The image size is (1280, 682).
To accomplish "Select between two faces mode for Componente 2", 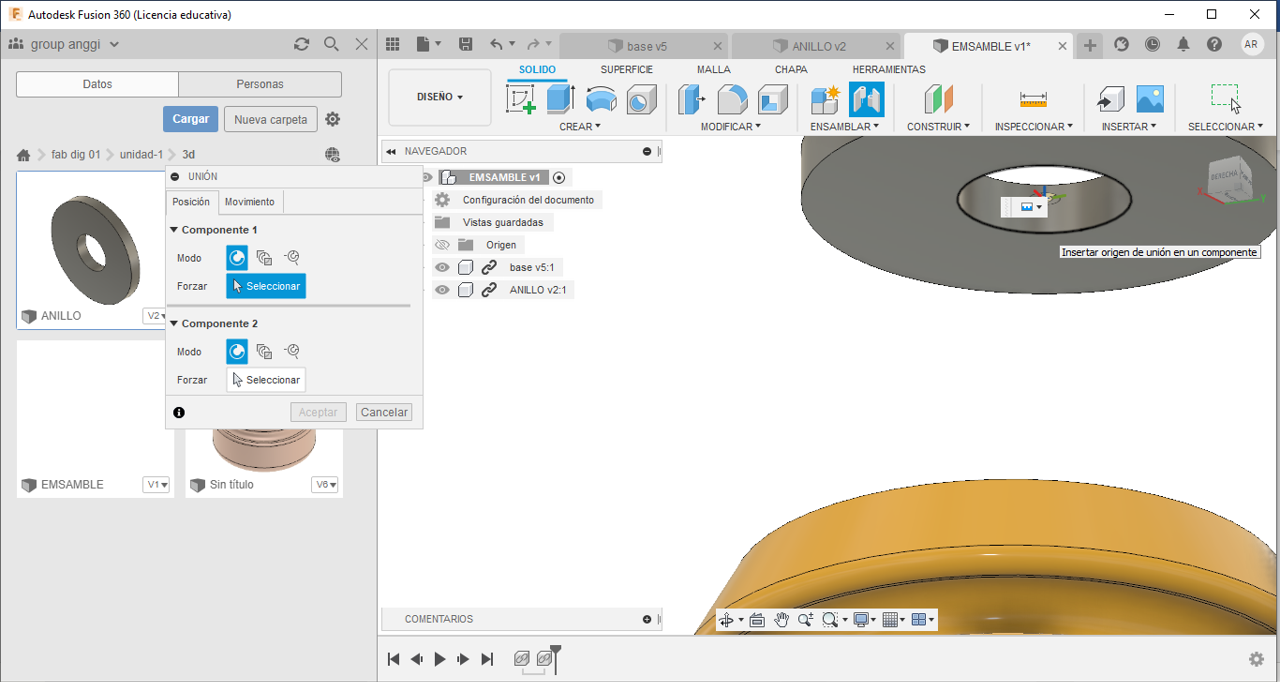I will [x=264, y=352].
